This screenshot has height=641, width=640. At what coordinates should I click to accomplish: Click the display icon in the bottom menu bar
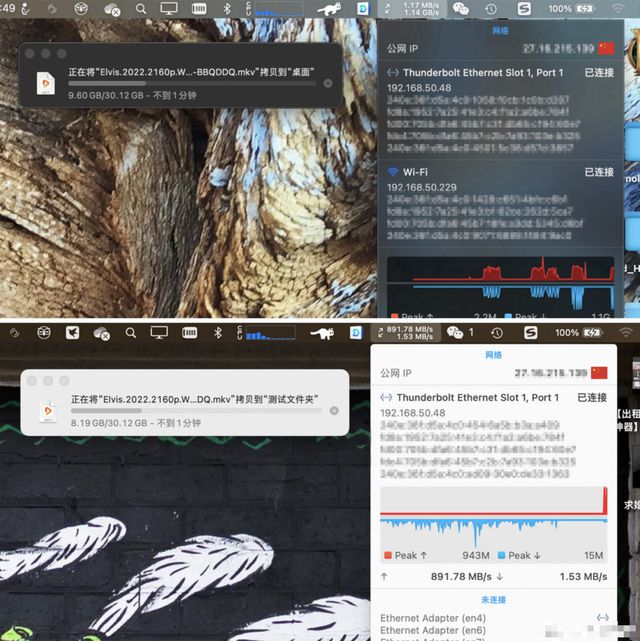159,333
